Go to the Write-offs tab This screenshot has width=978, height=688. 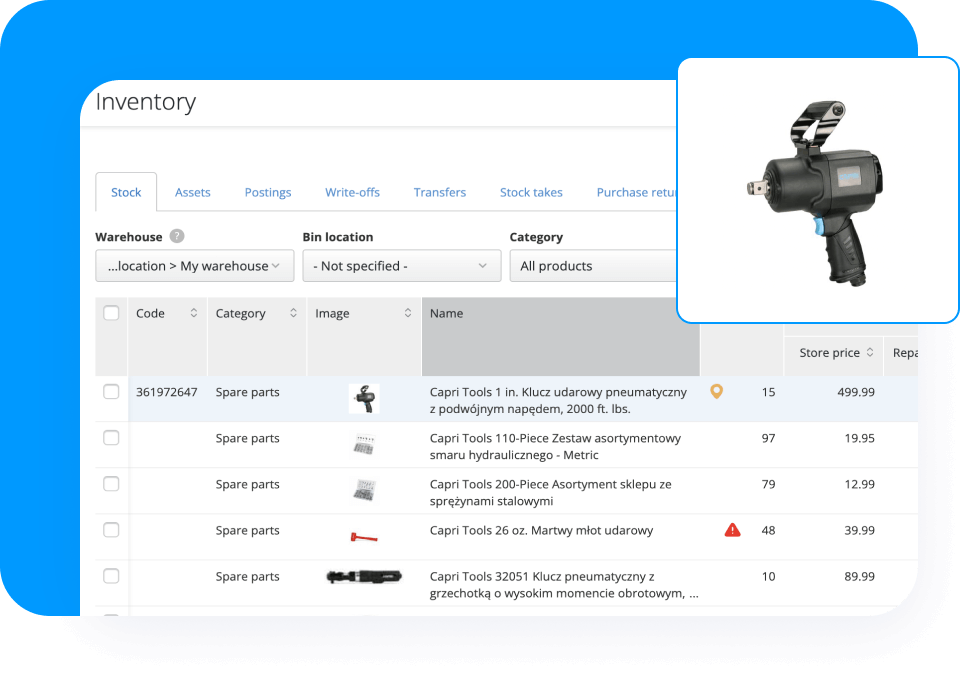tap(352, 192)
